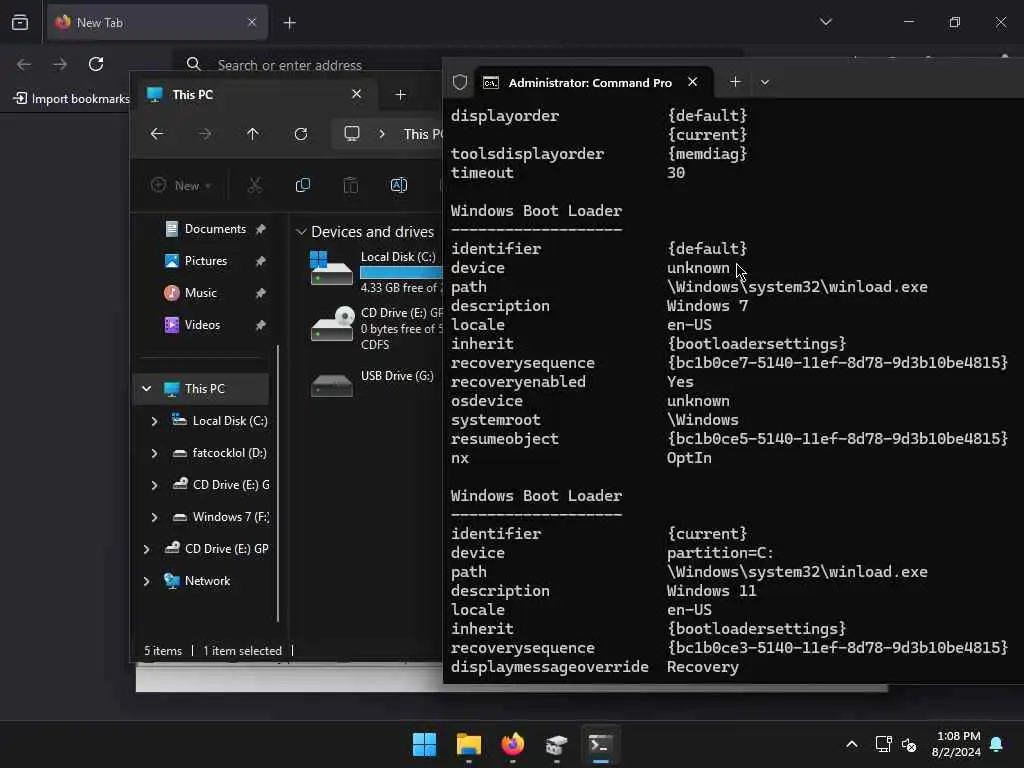Image resolution: width=1024 pixels, height=768 pixels.
Task: Refresh the File Explorer view
Action: pyautogui.click(x=301, y=134)
